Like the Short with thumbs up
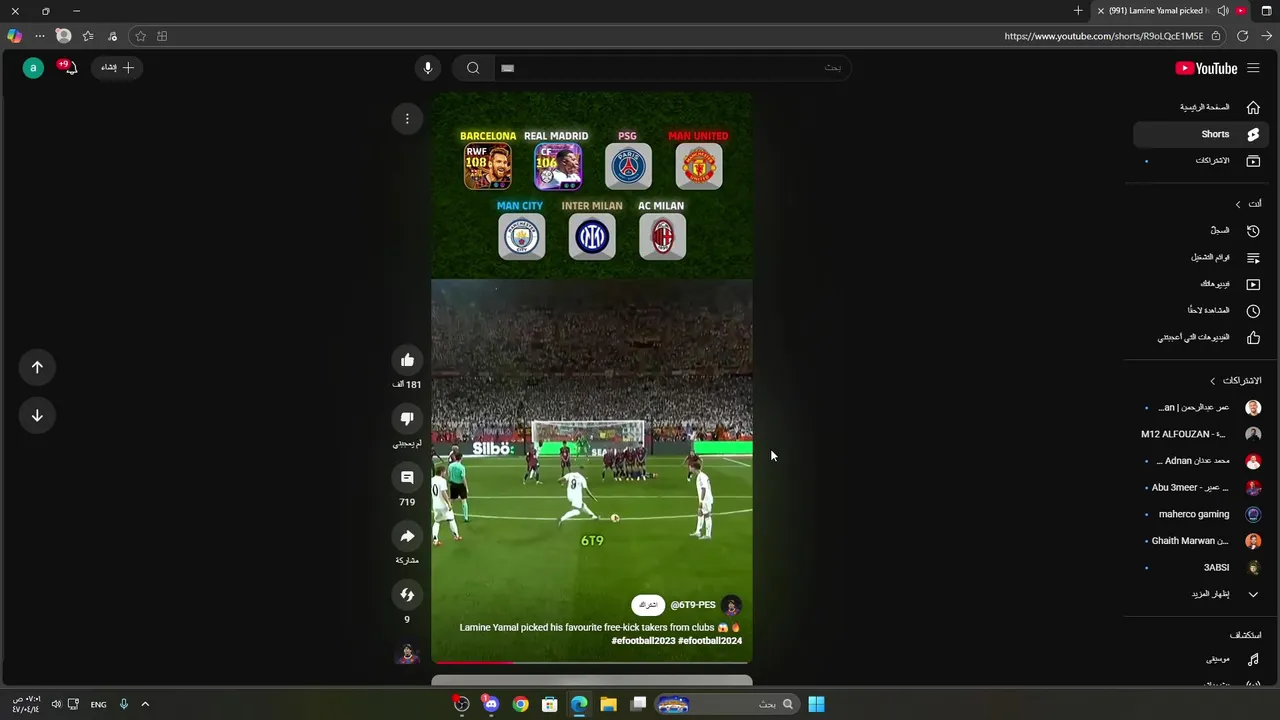Image resolution: width=1280 pixels, height=720 pixels. tap(407, 360)
